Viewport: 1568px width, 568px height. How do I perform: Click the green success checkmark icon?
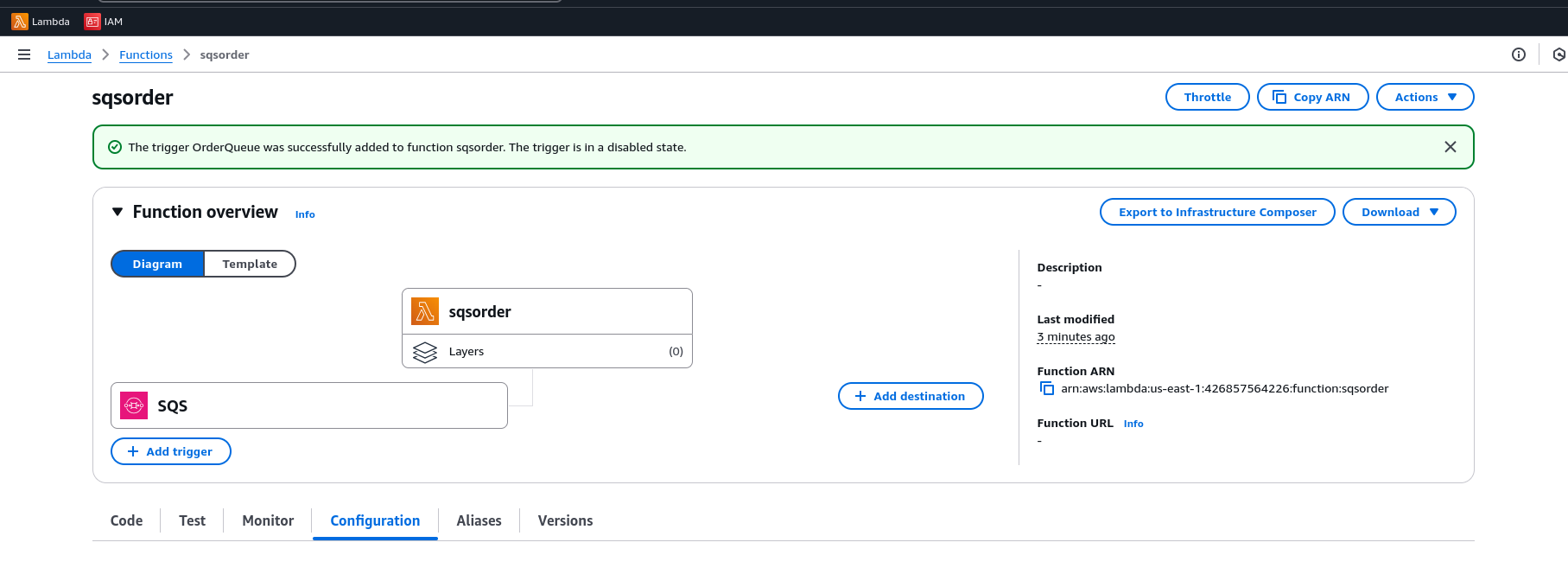click(115, 147)
